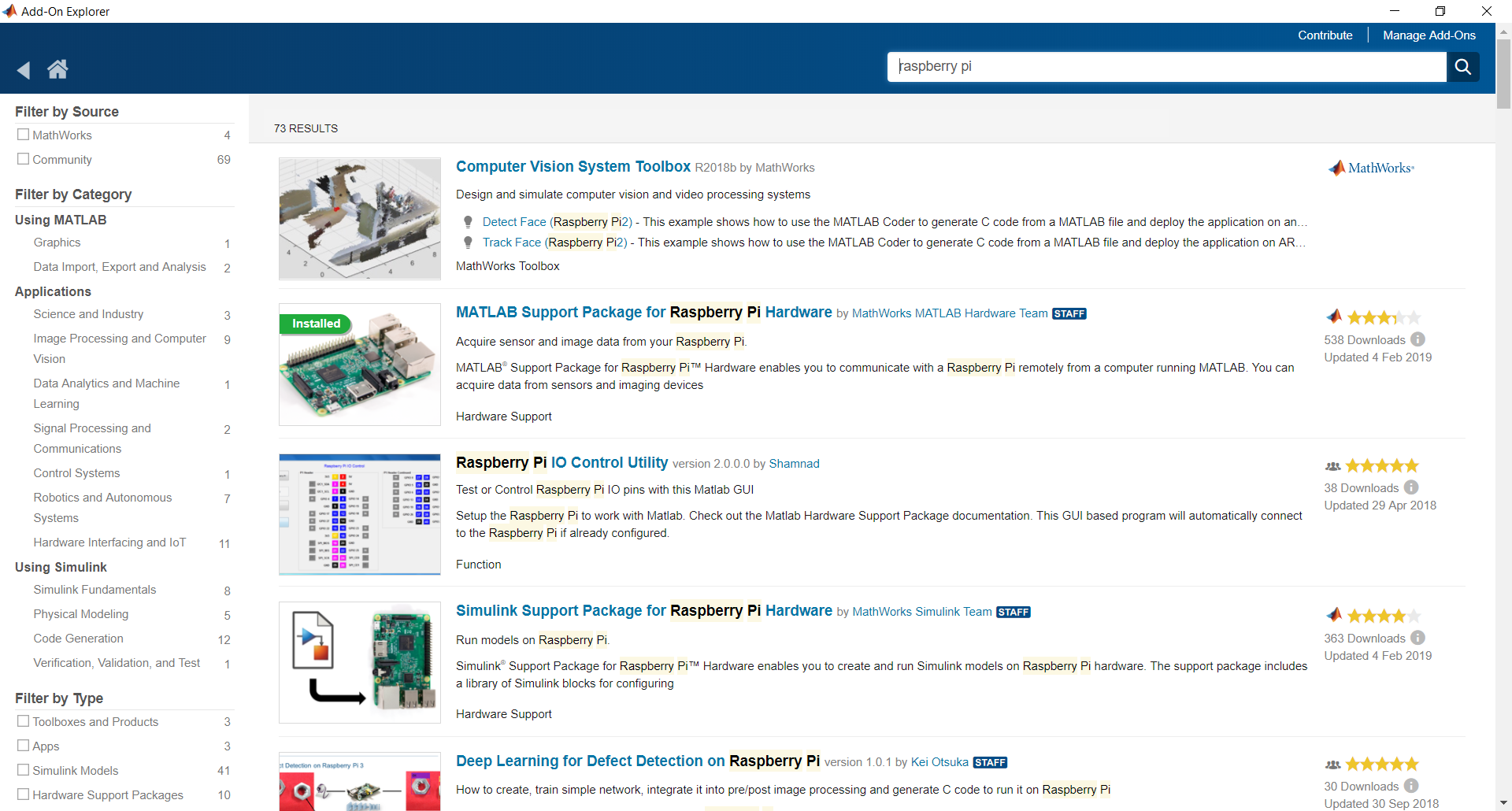STAFF badge after MathWorks Simulink Team
This screenshot has width=1512, height=811.
pyautogui.click(x=1014, y=612)
